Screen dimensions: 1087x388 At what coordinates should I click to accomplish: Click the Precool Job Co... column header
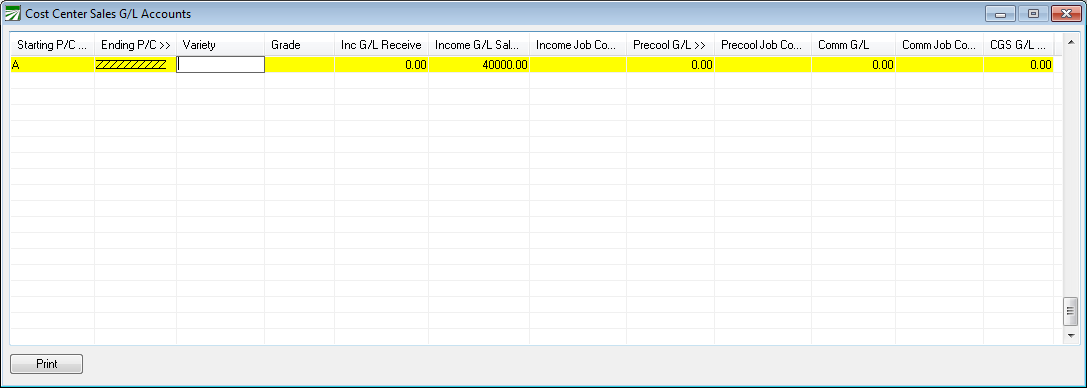click(x=763, y=45)
